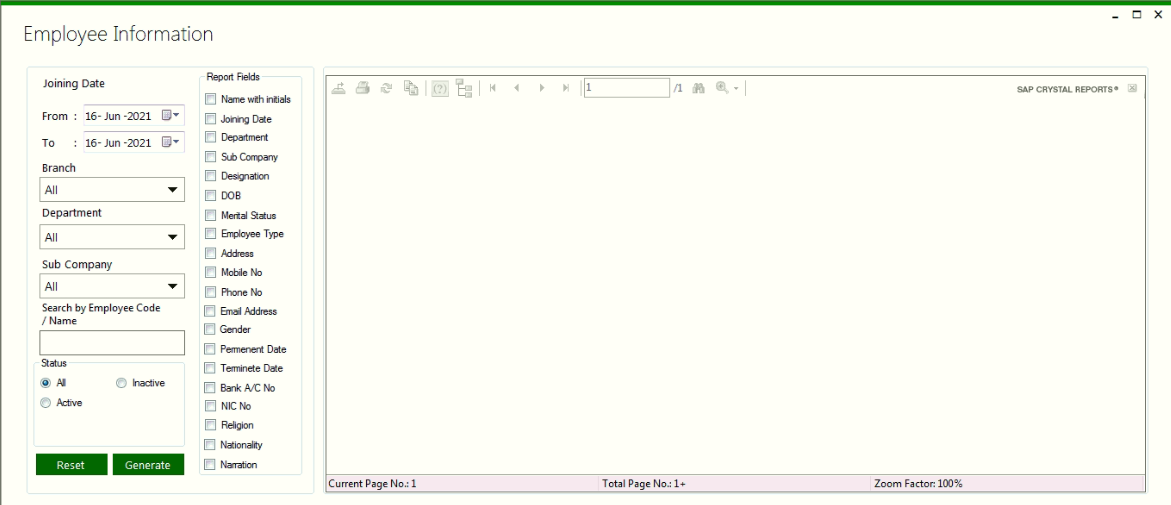Screen dimensions: 1171x505
Task: Click the Reset button
Action: click(x=71, y=465)
